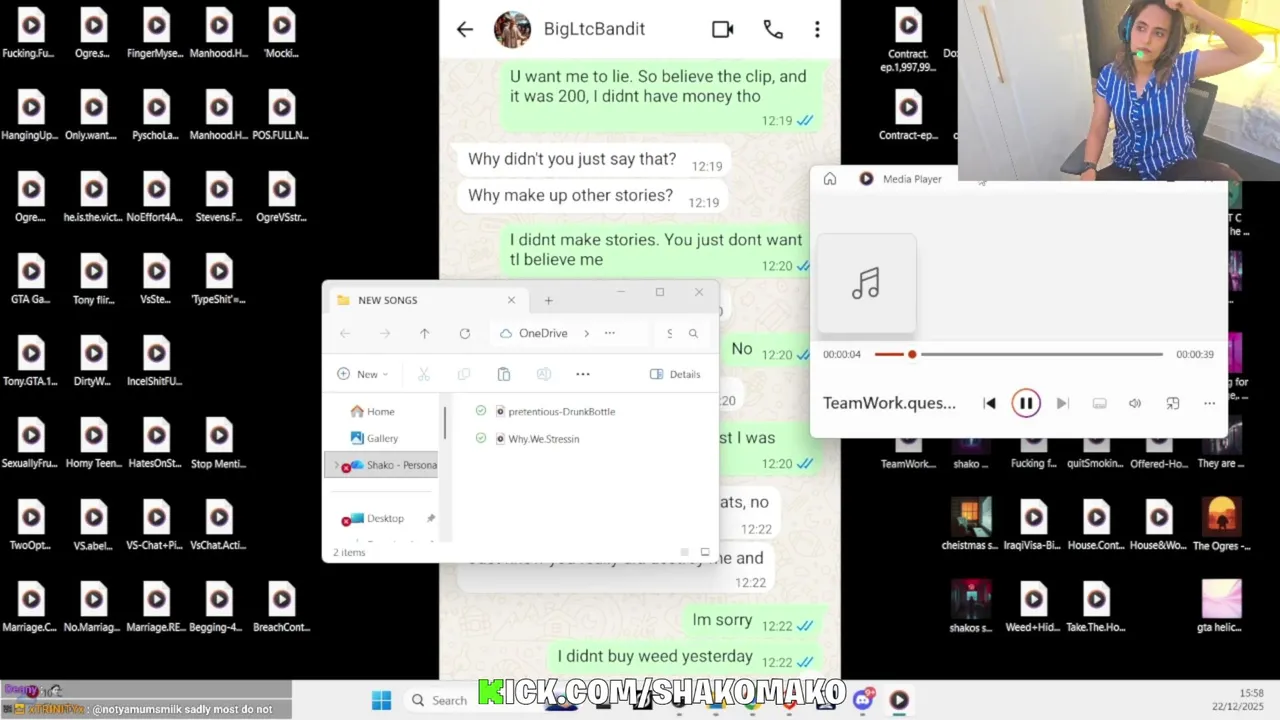Viewport: 1280px width, 720px height.
Task: Skip to previous track in Media Player
Action: 989,403
